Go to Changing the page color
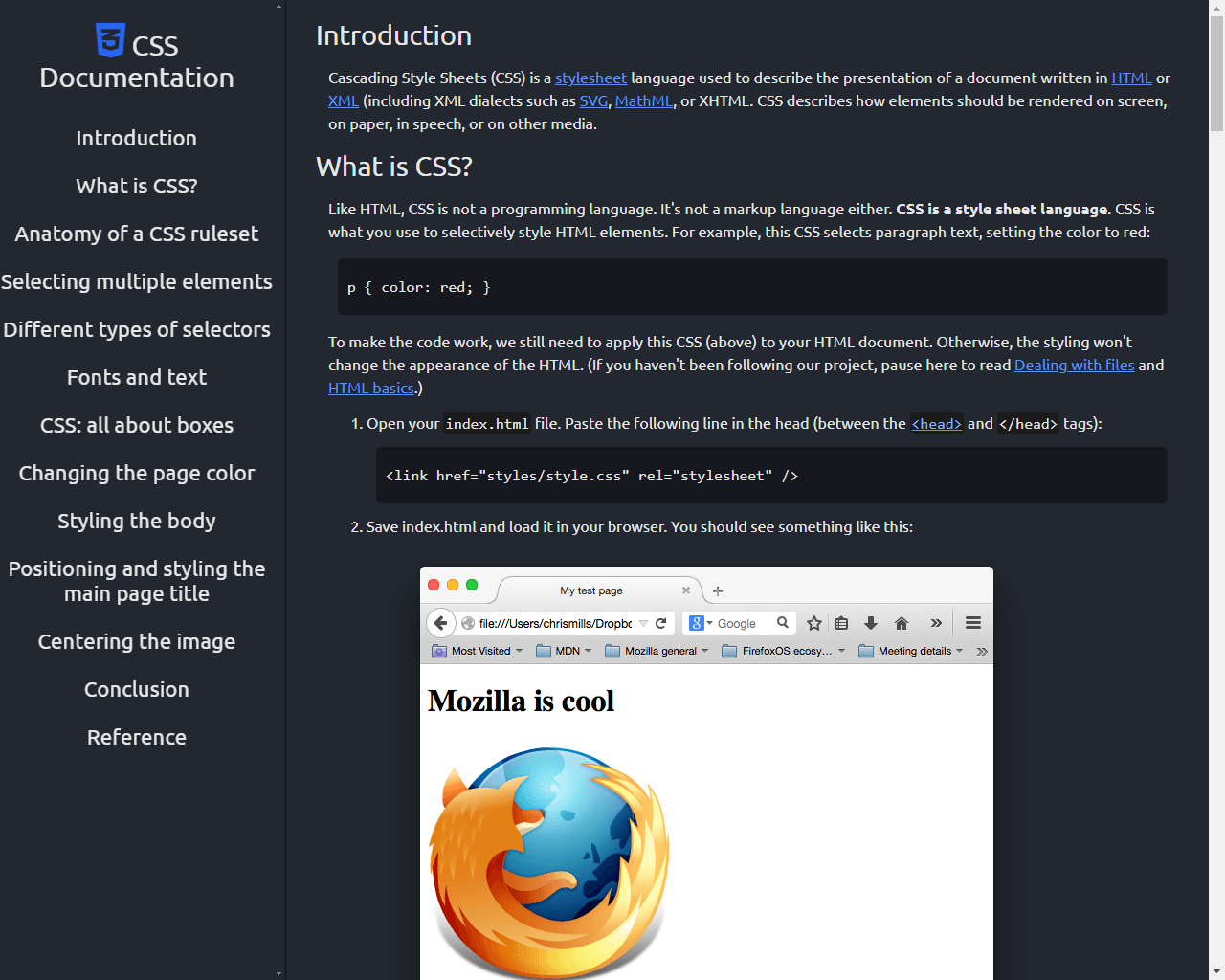Screen dimensions: 1225x980 coord(137,473)
